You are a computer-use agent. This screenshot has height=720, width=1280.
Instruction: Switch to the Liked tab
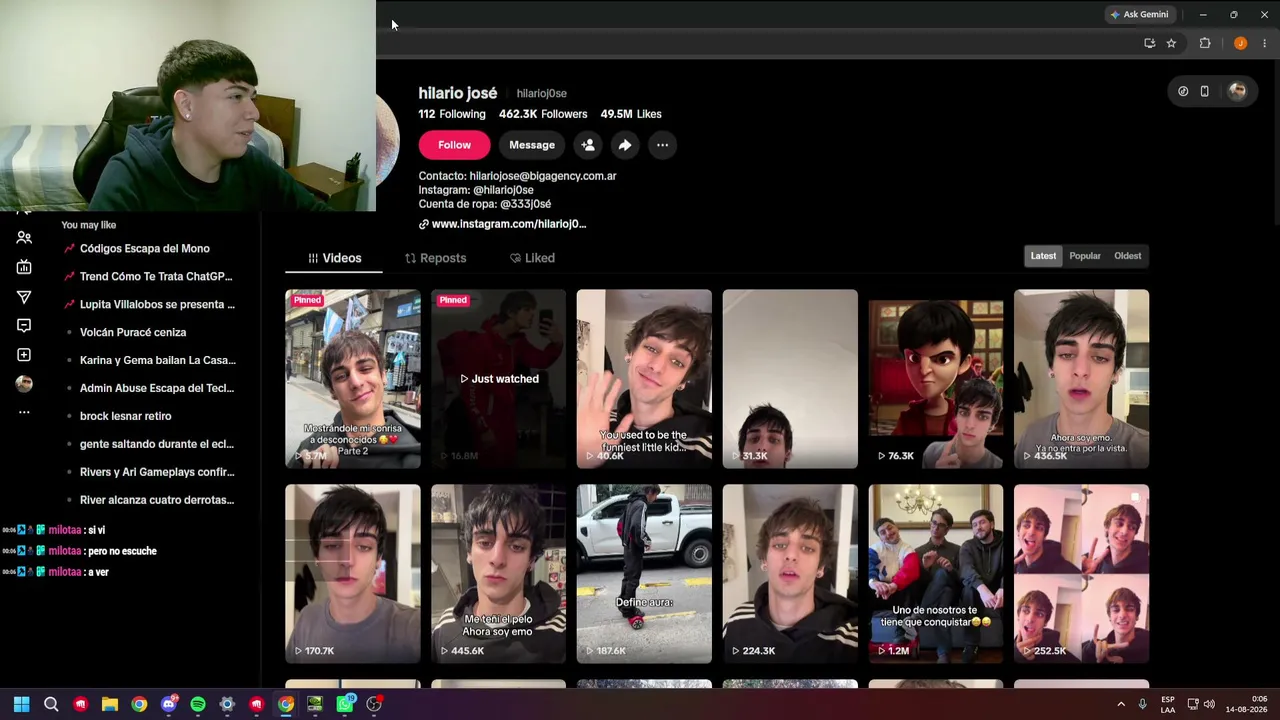[532, 258]
